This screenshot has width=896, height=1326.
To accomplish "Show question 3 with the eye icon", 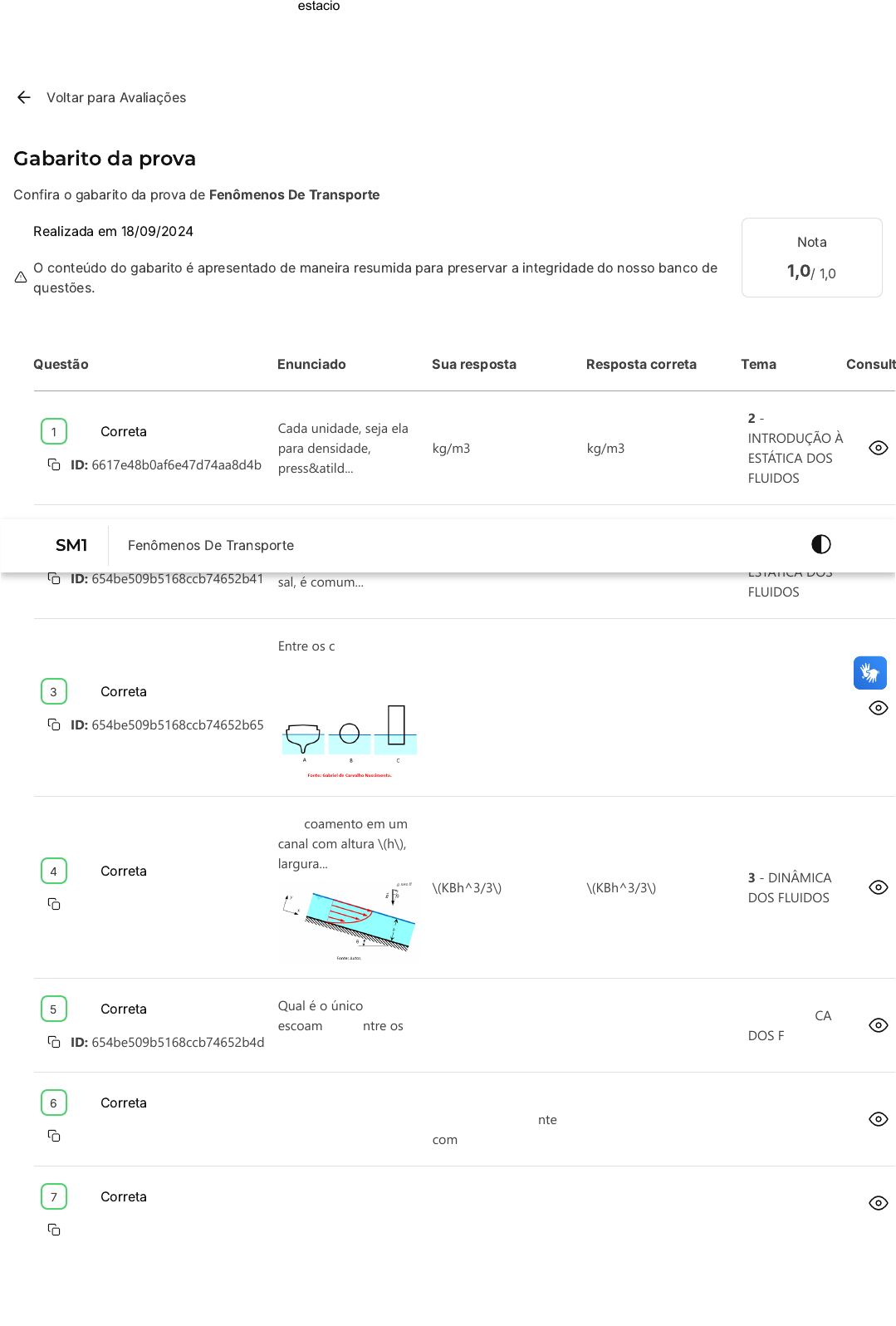I will [x=878, y=708].
